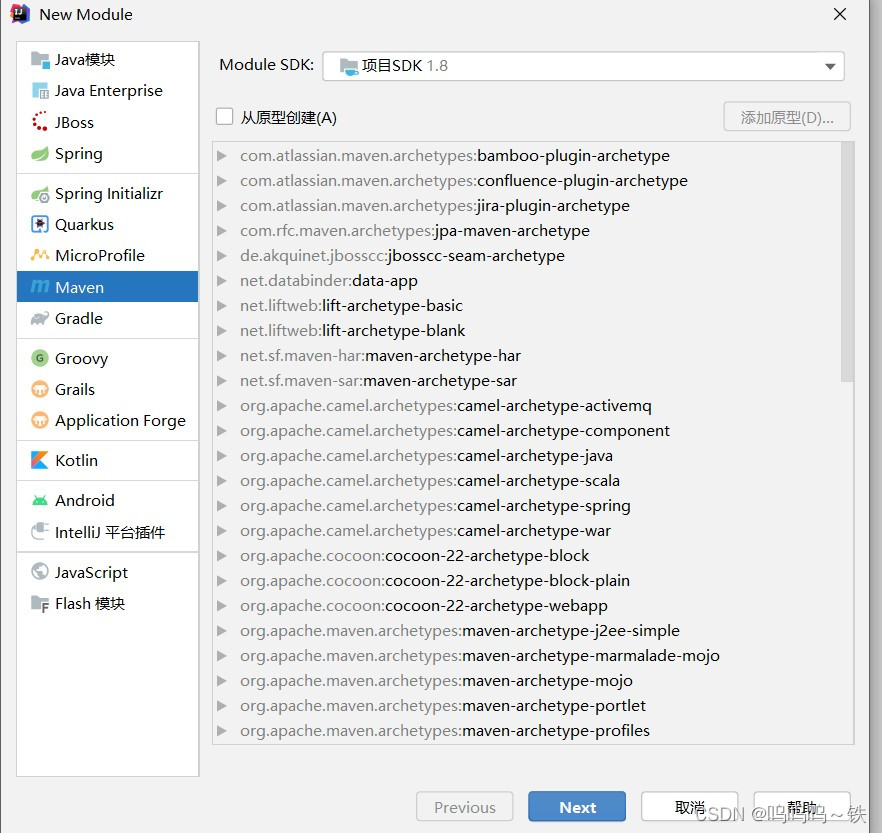Select the camel-archetype-war row
The width and height of the screenshot is (882, 833).
pyautogui.click(x=527, y=530)
